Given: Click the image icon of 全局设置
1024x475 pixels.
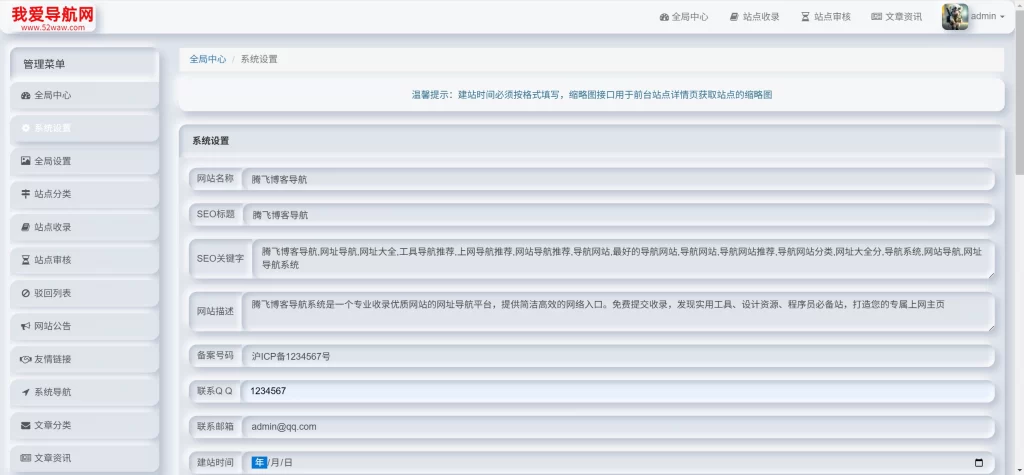Looking at the screenshot, I should point(25,161).
